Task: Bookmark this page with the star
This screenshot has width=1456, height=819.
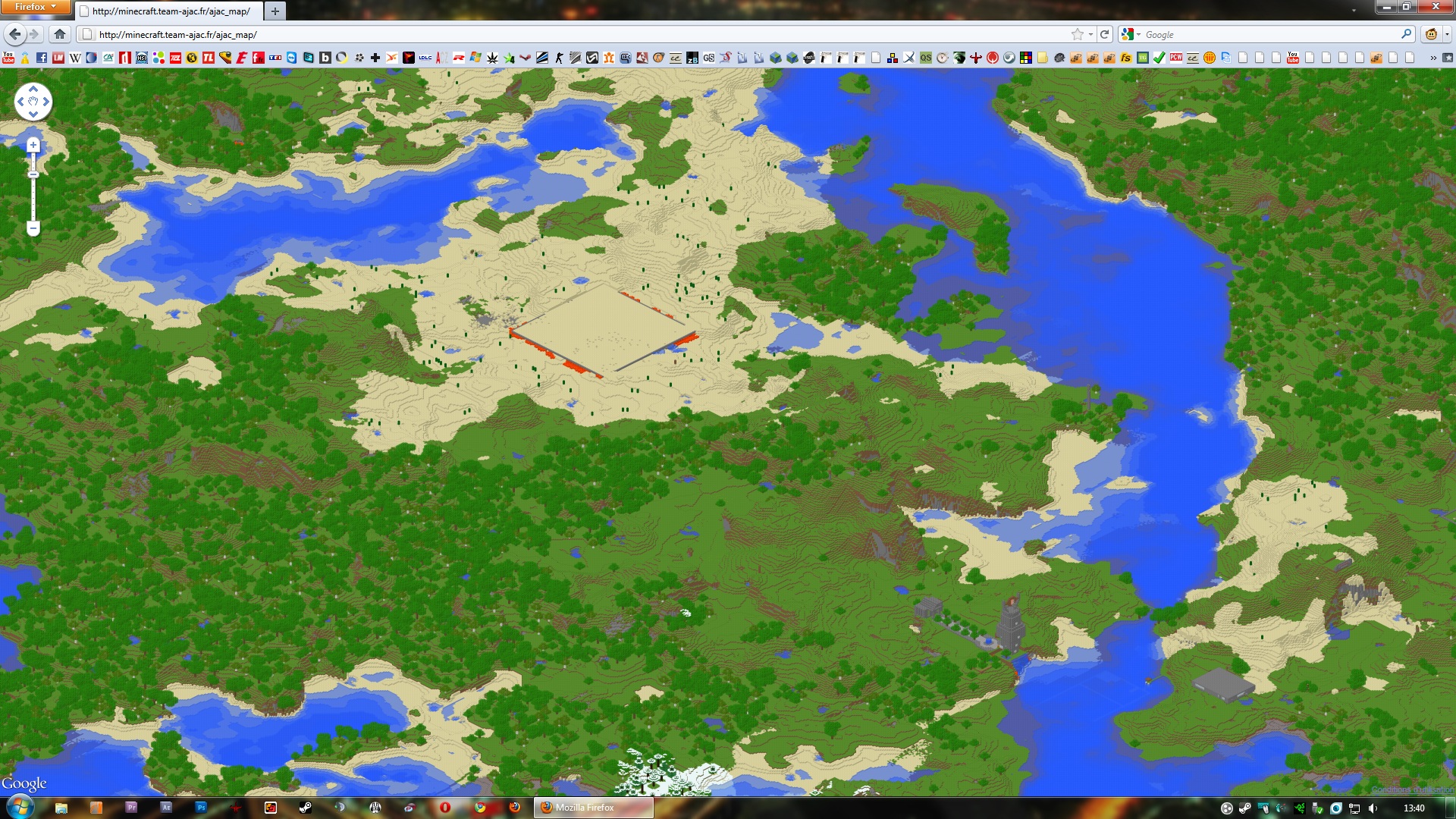Action: click(1077, 34)
